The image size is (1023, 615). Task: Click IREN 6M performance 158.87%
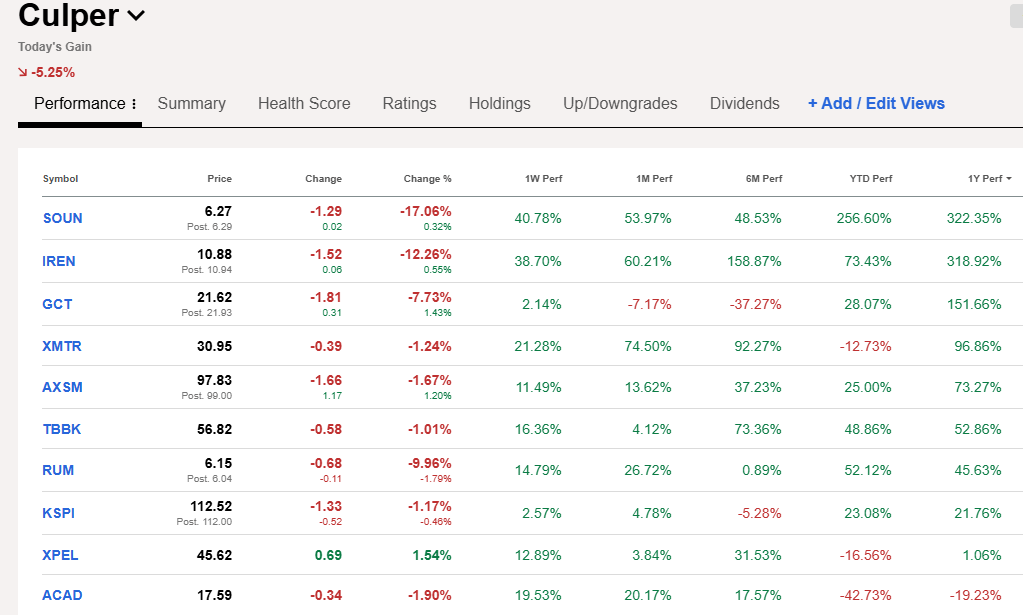754,262
